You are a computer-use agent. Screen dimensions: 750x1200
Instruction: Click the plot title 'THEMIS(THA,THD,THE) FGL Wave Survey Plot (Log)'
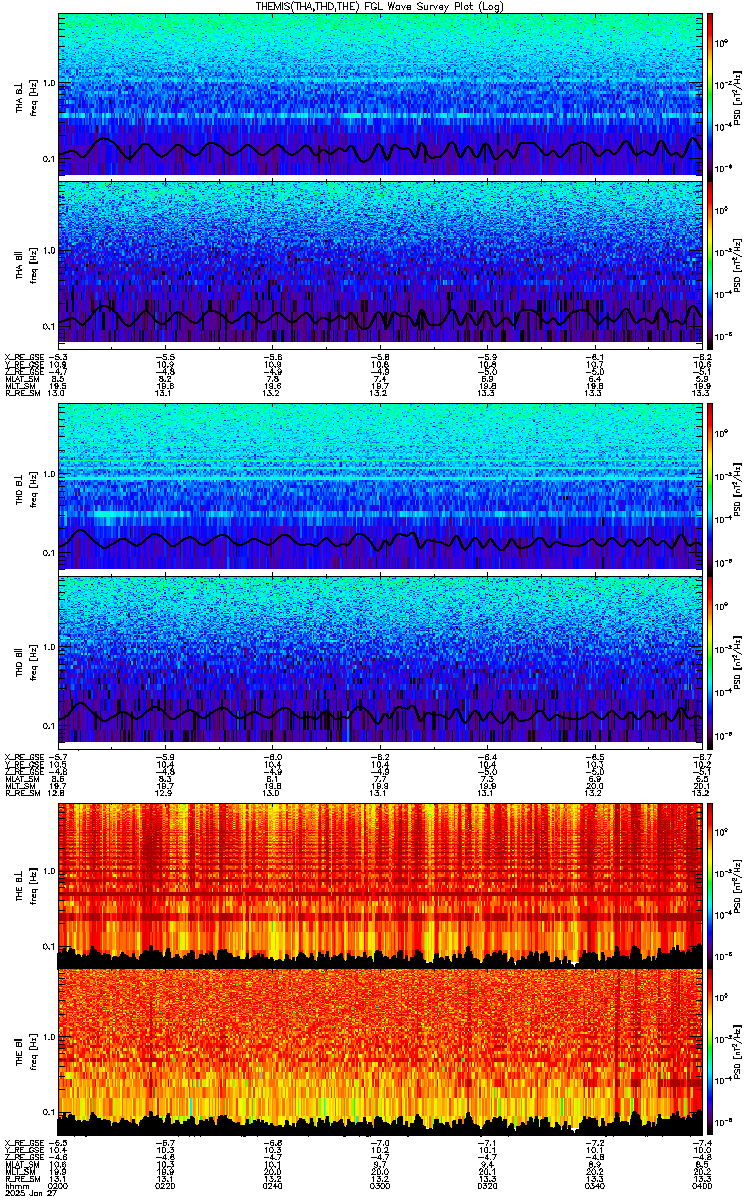[378, 6]
